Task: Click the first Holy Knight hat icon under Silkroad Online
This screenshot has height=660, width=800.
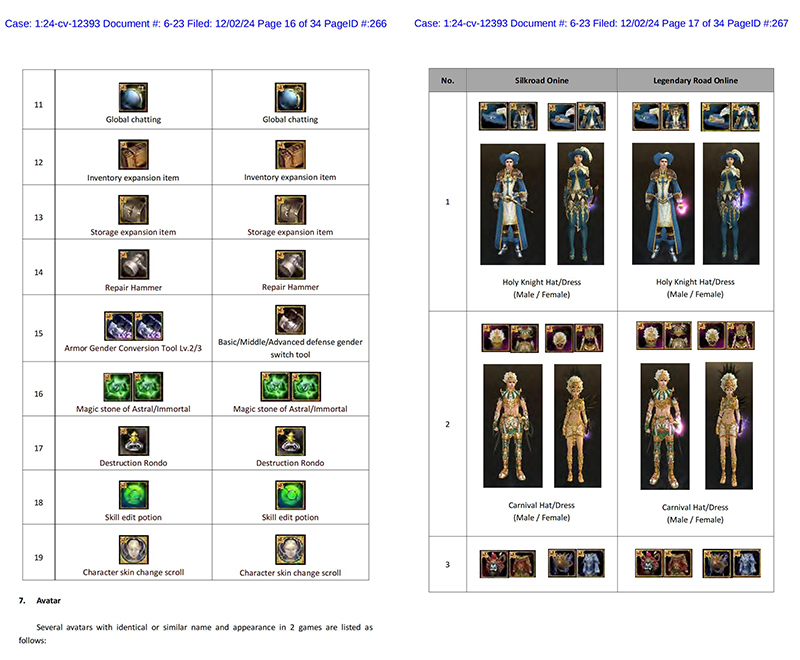Action: (494, 116)
